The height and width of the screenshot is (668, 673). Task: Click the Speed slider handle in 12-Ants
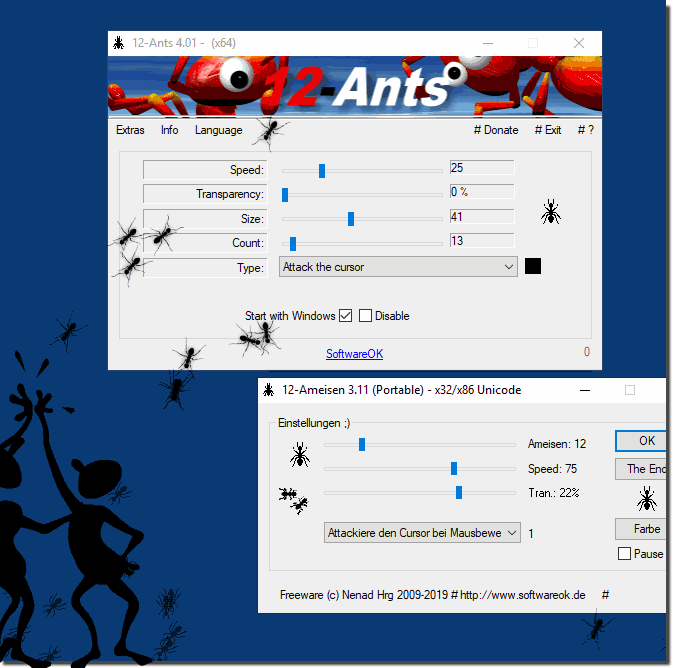[322, 170]
